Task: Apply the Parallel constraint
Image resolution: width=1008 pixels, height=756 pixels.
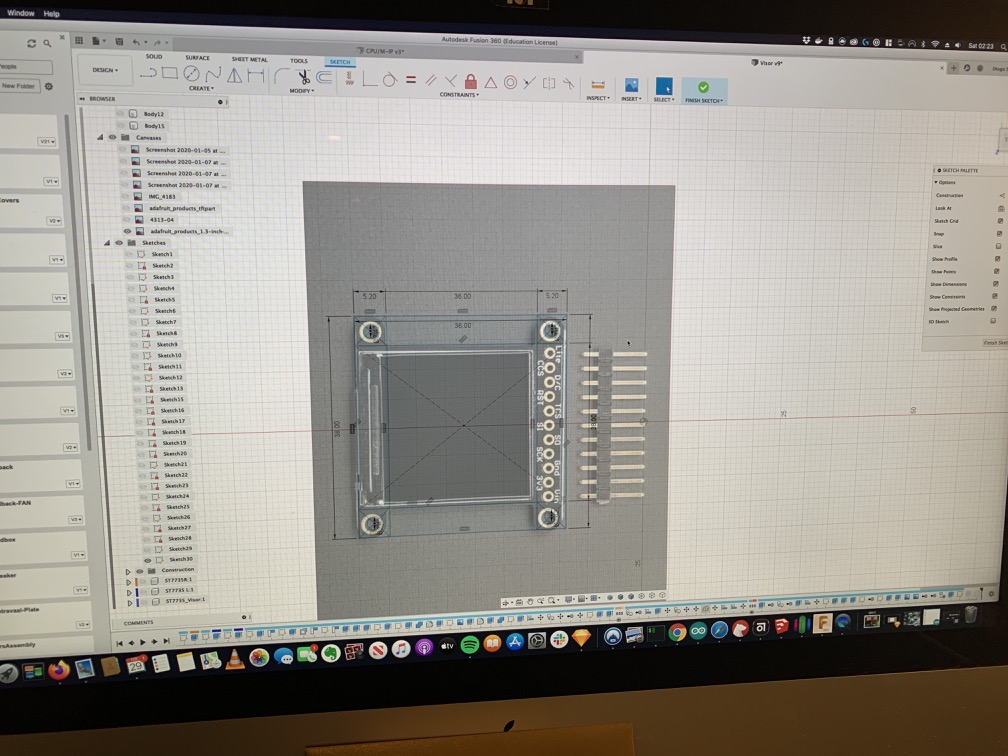Action: 431,80
